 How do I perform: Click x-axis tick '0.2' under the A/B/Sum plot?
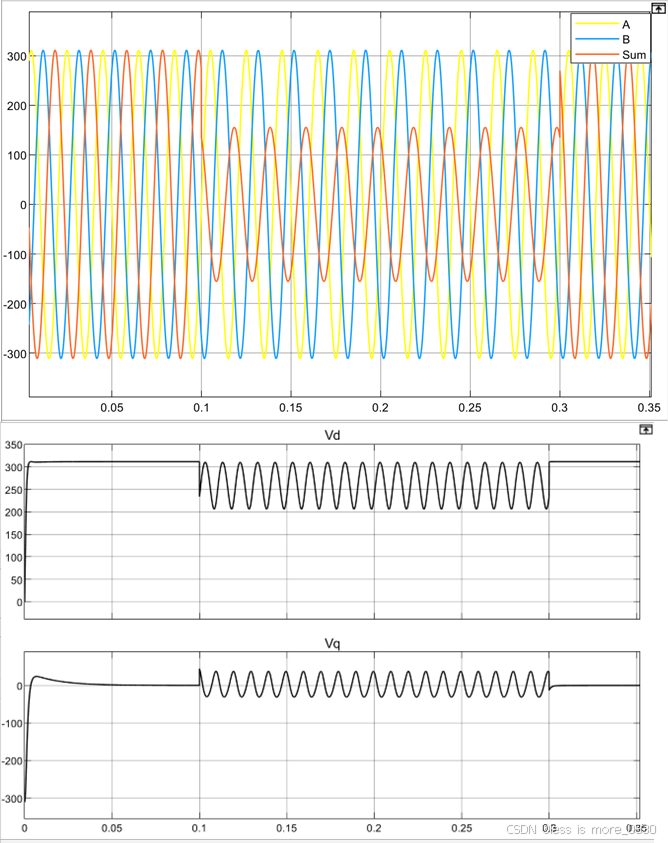[380, 408]
